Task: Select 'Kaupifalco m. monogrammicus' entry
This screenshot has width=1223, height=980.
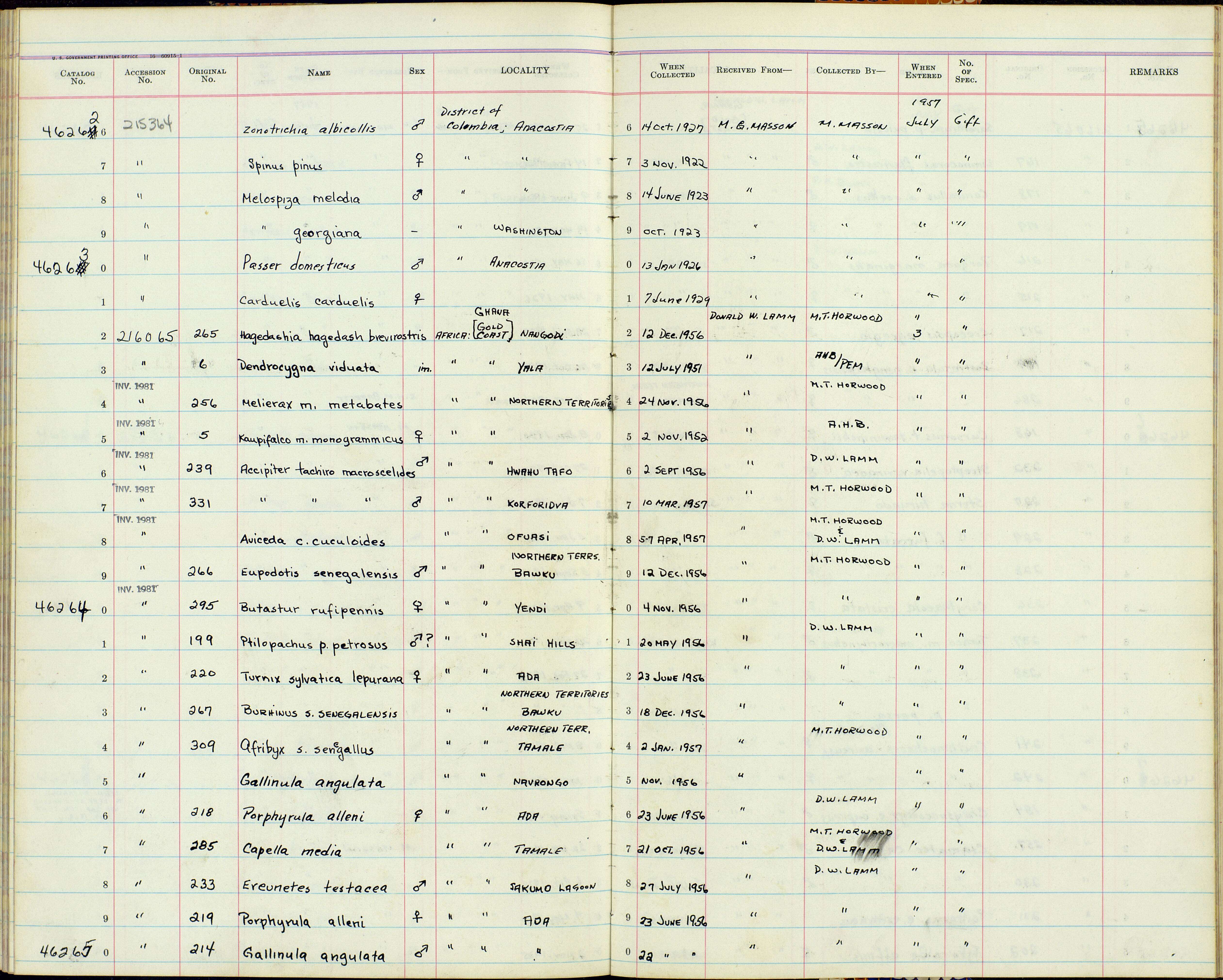Action: 321,439
